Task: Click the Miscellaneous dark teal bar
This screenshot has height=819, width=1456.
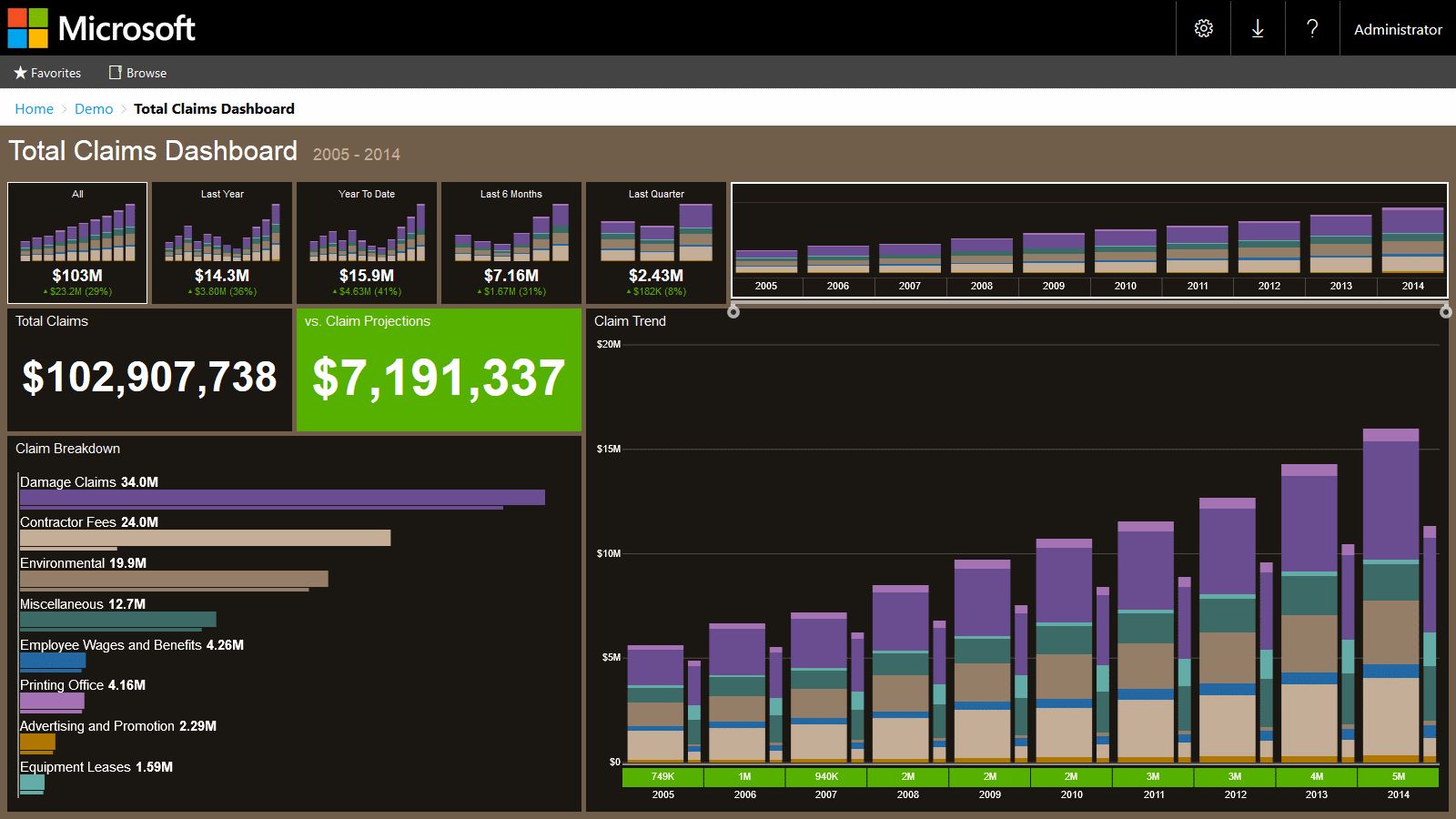Action: (x=118, y=619)
